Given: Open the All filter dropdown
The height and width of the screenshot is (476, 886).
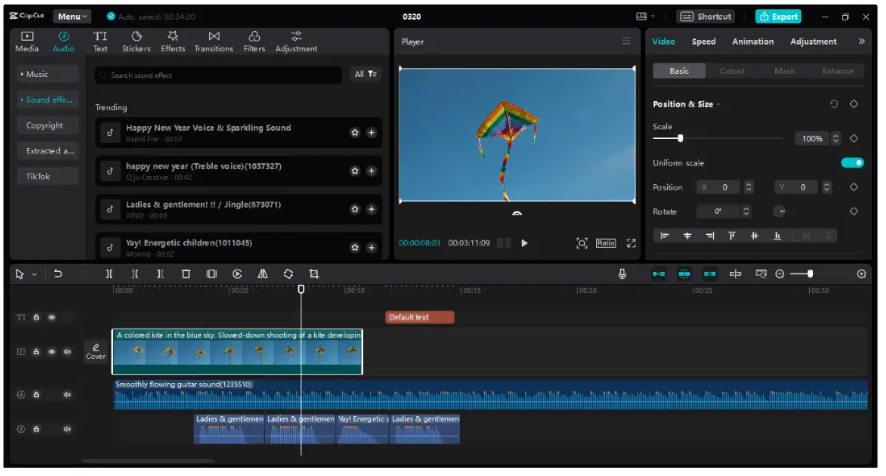Looking at the screenshot, I should coord(365,74).
